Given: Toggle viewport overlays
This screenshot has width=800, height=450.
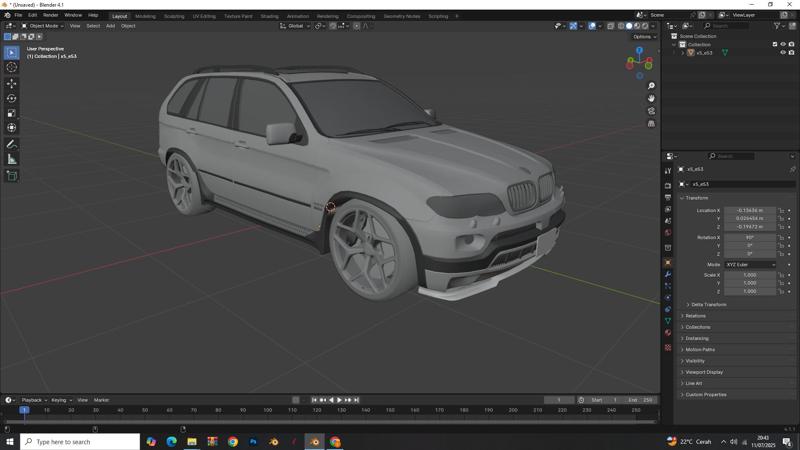Looking at the screenshot, I should tap(592, 26).
